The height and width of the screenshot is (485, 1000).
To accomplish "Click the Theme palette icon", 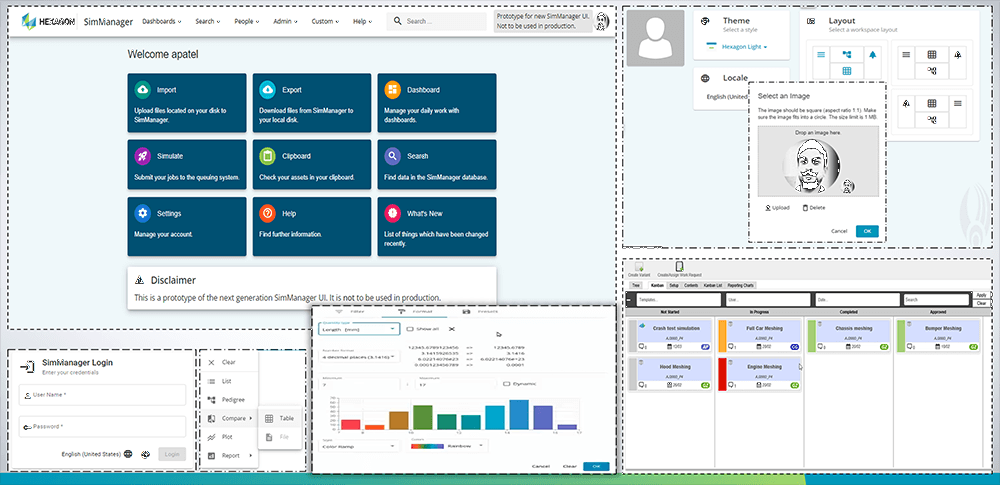I will click(705, 21).
